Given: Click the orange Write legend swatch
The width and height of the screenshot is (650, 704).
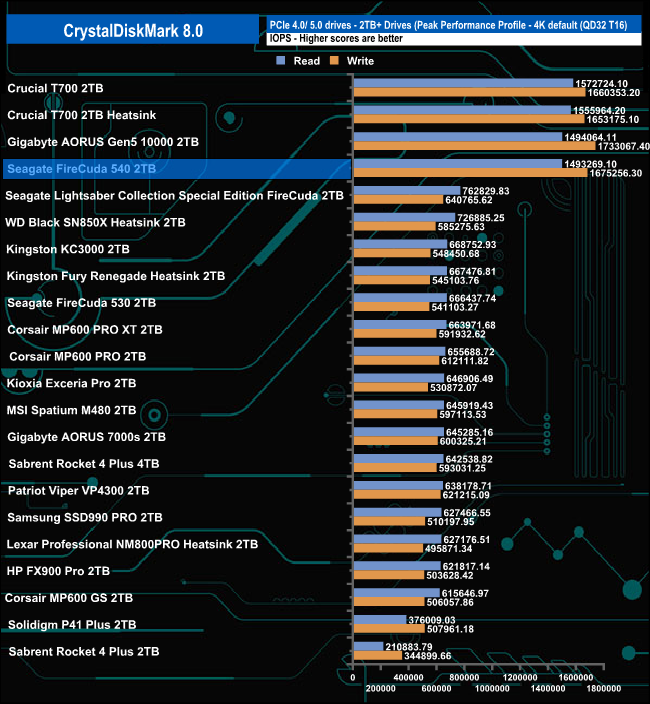Looking at the screenshot, I should (334, 61).
